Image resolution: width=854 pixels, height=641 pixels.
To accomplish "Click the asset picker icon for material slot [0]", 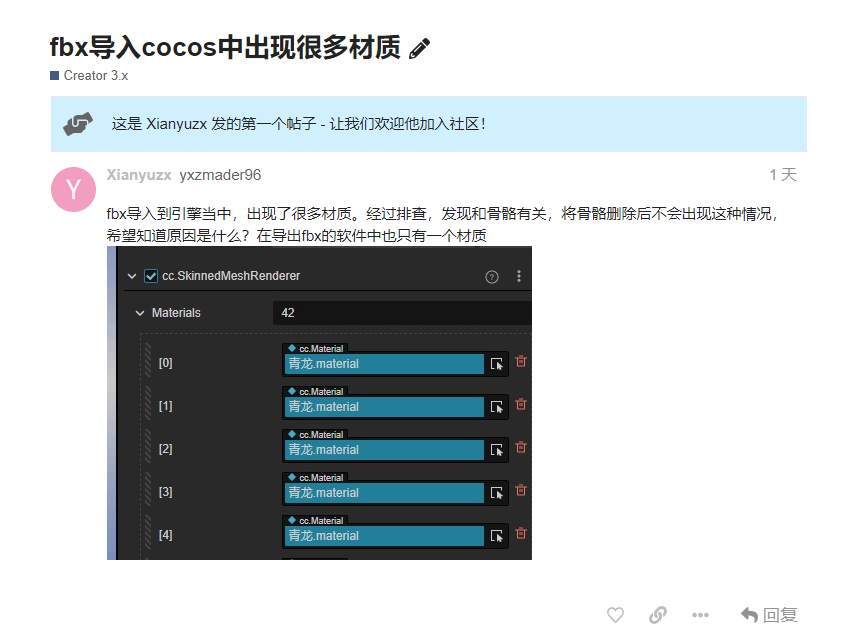I will 495,363.
